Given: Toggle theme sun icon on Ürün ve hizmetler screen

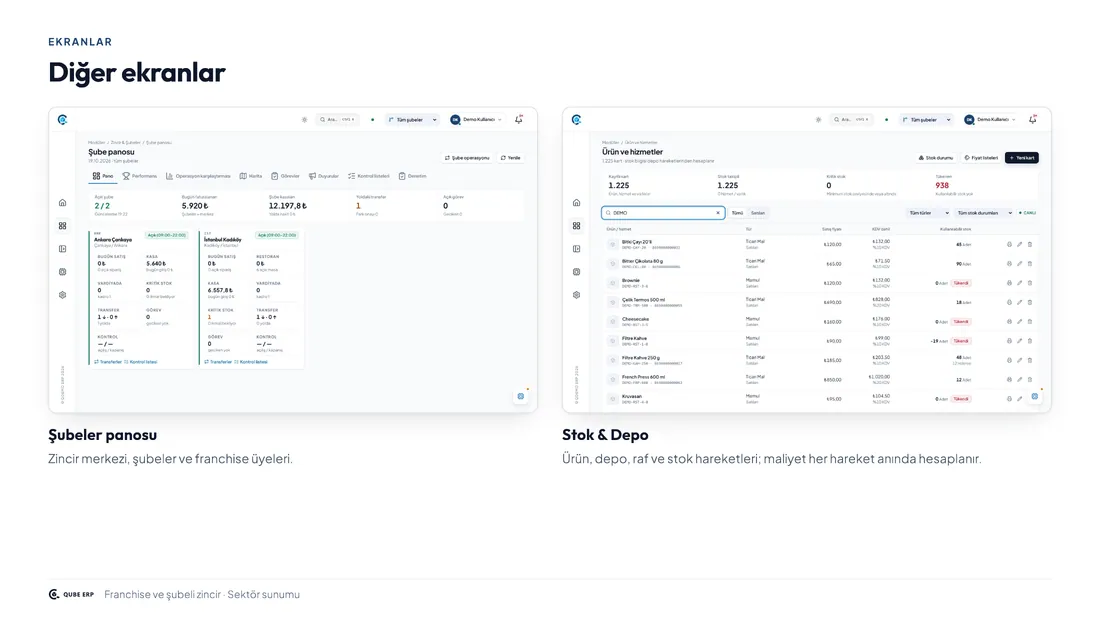Looking at the screenshot, I should (x=818, y=119).
